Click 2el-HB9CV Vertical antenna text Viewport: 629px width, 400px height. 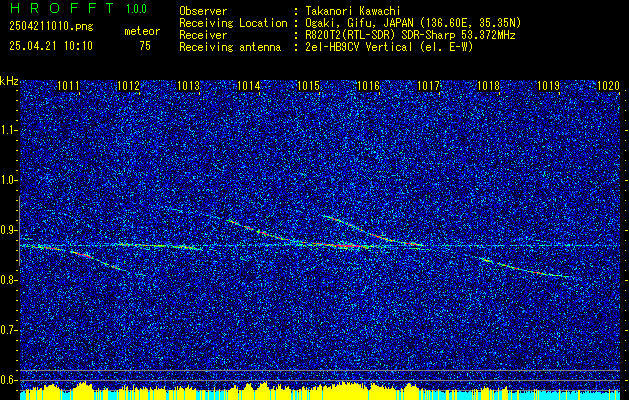click(x=389, y=47)
